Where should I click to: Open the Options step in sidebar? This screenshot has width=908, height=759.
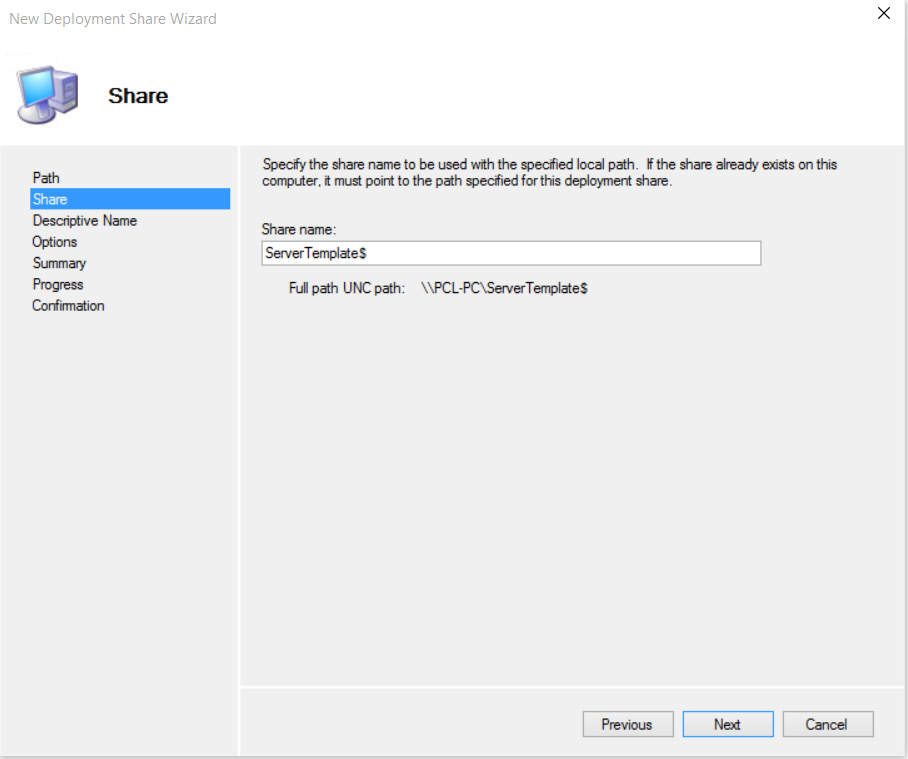55,242
